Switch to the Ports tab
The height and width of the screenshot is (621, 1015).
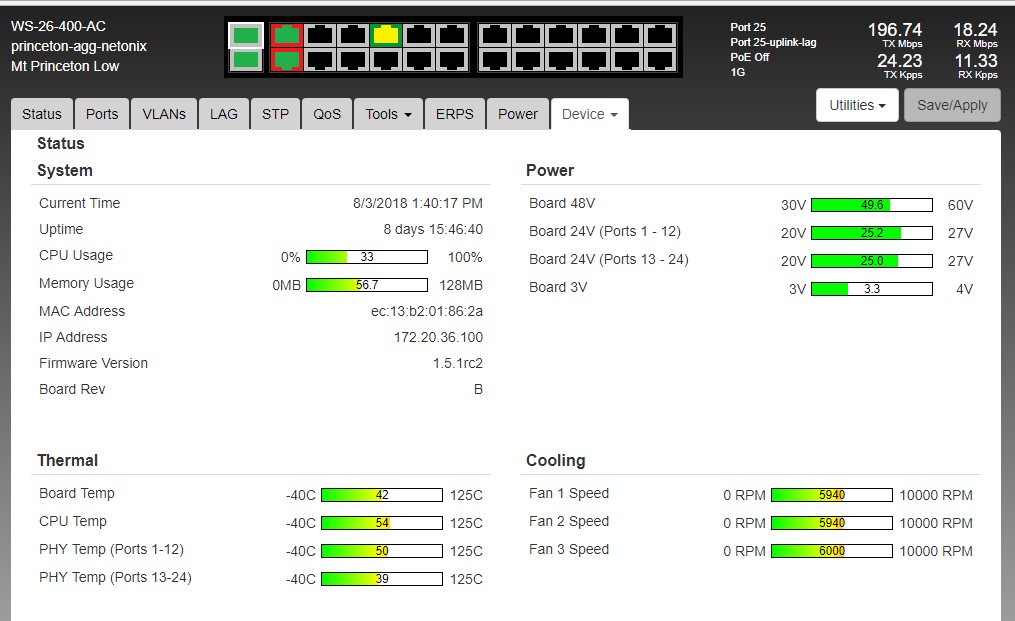pos(102,114)
